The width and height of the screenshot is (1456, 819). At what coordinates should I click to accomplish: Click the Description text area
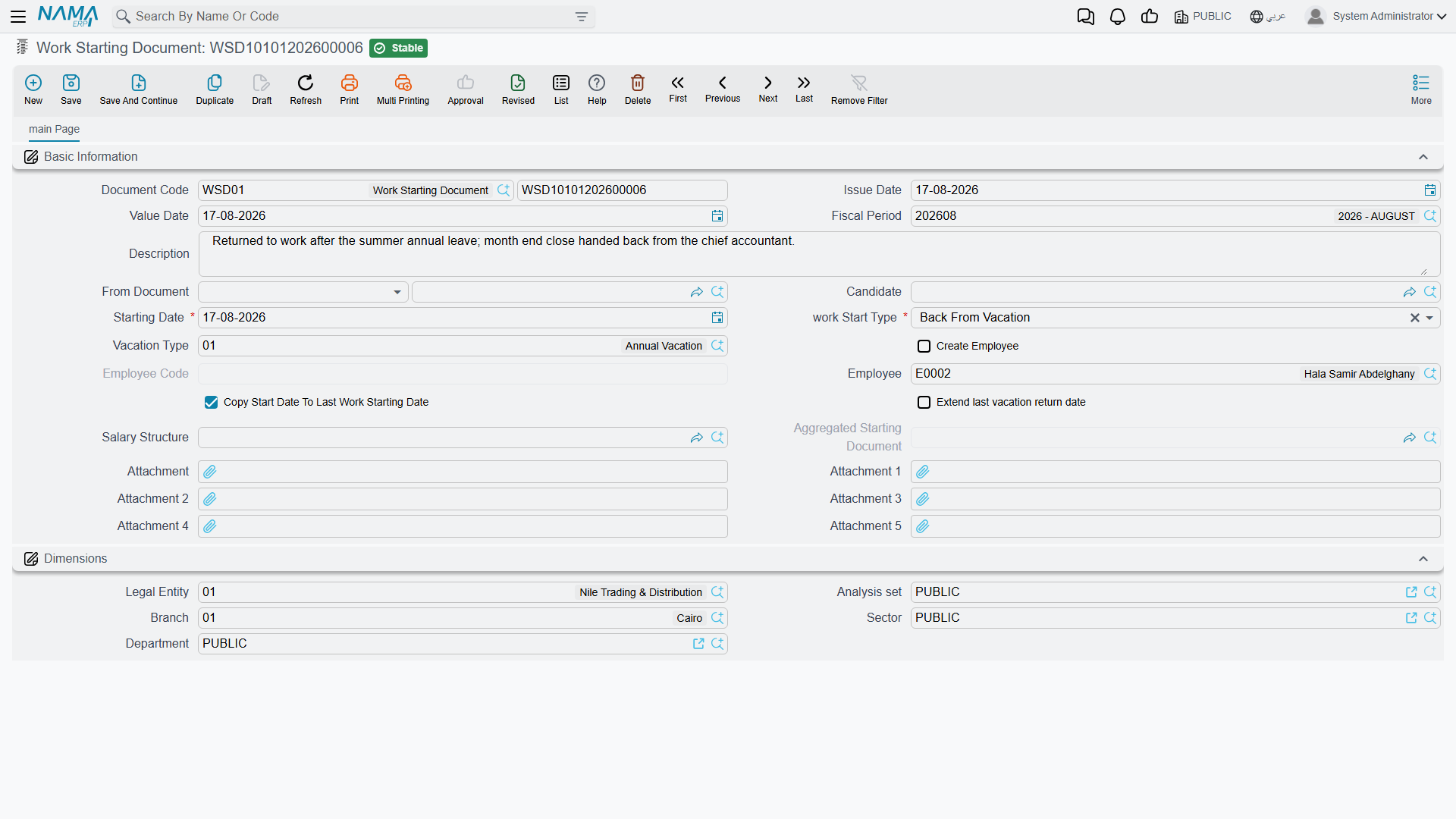(x=819, y=254)
